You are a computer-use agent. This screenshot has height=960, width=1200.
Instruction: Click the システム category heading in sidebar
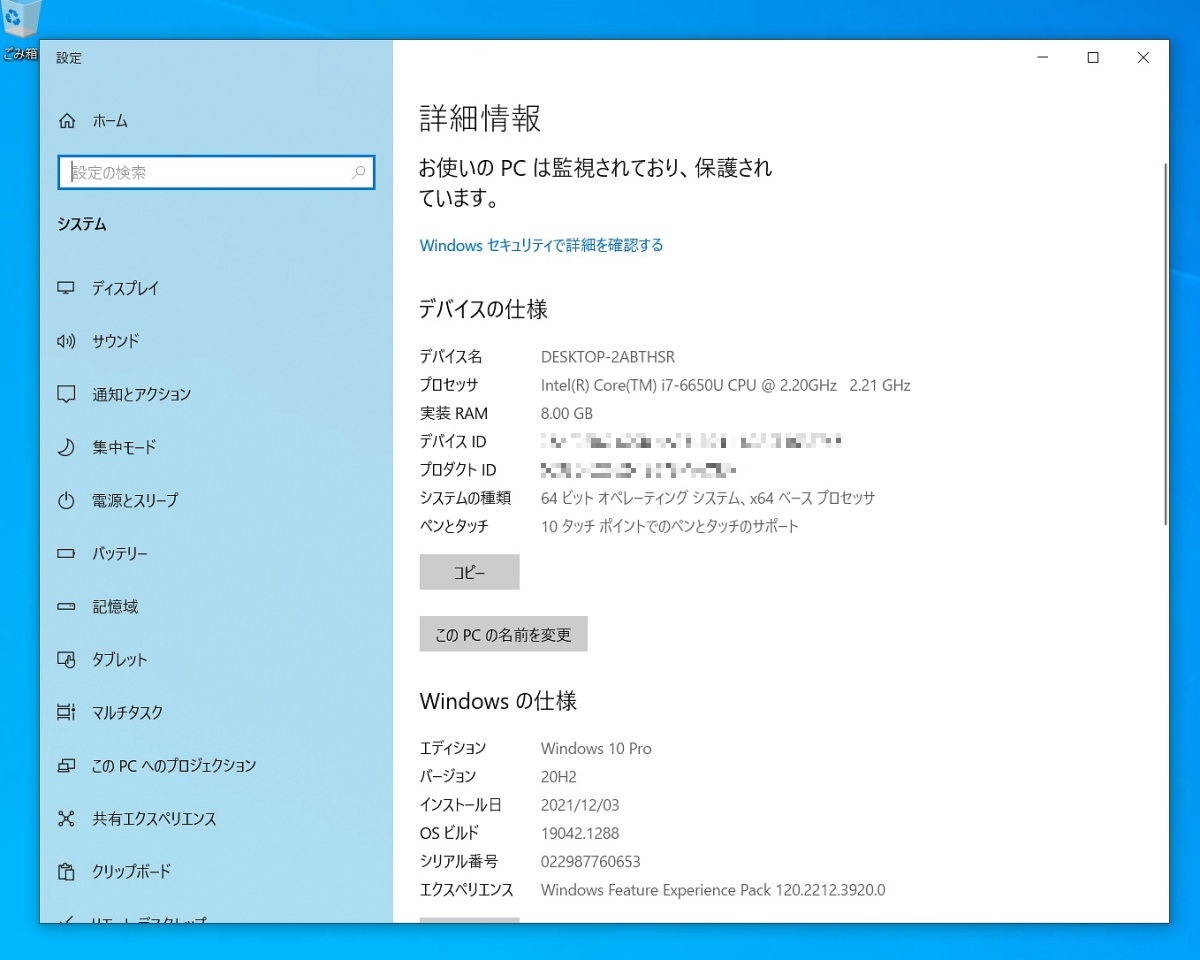[x=82, y=225]
